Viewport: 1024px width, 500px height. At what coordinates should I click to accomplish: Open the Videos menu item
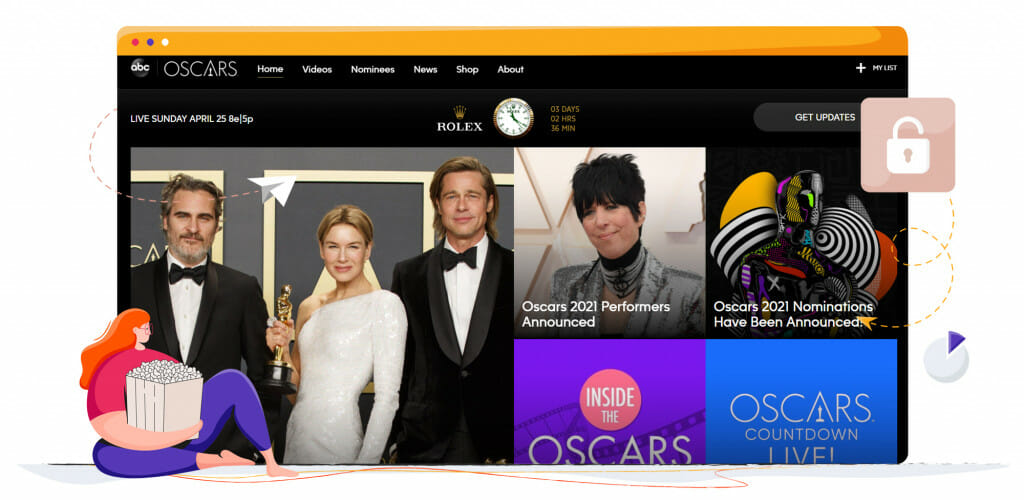(x=317, y=69)
